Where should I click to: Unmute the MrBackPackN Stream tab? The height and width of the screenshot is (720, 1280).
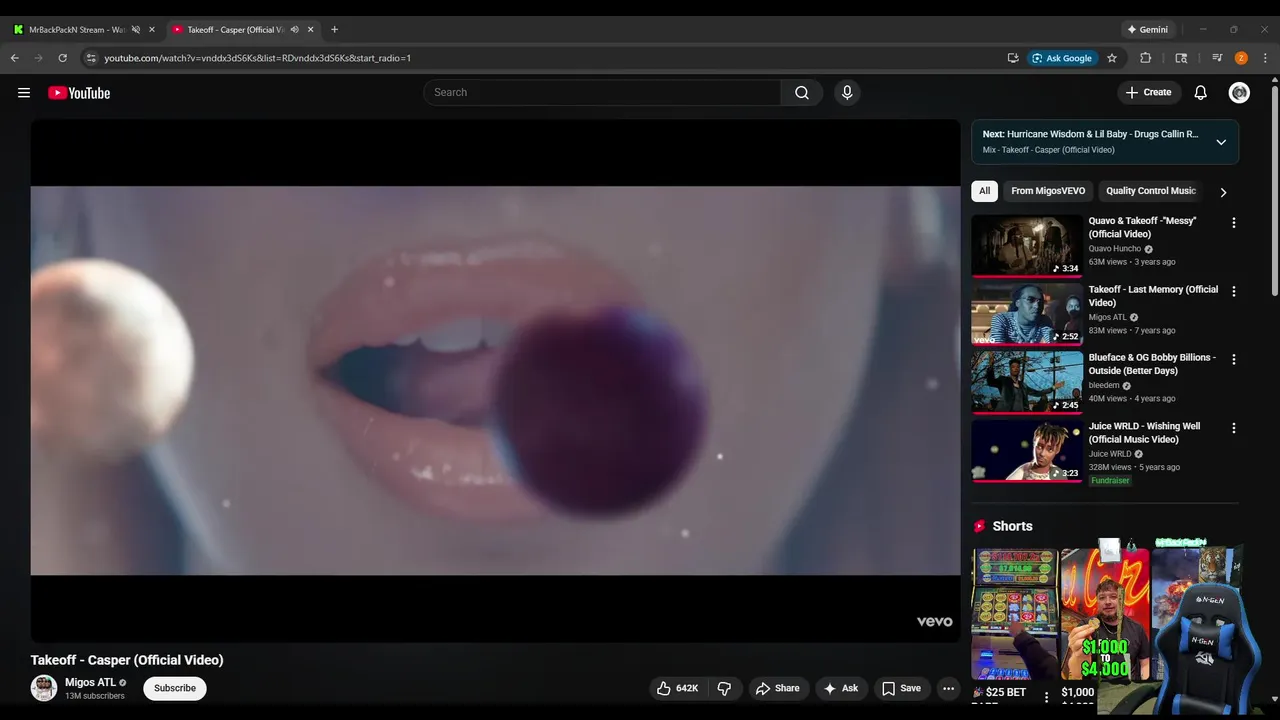coord(135,30)
